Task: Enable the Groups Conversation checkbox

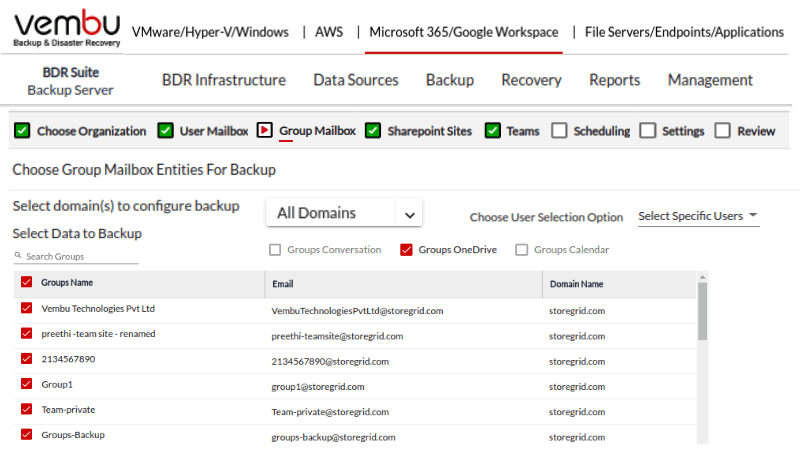Action: tap(275, 250)
